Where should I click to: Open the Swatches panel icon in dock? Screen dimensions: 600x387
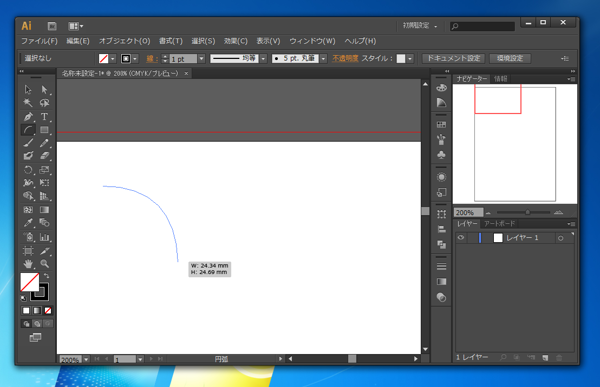point(441,125)
